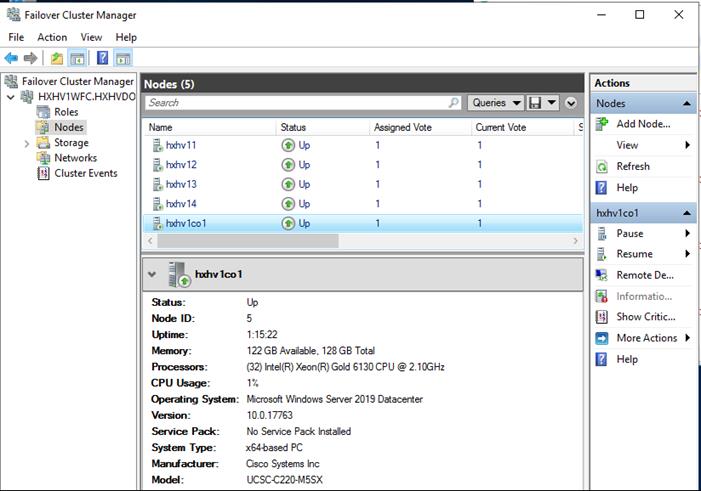Click Add Node... action
Viewport: 701px width, 491px height.
[643, 124]
